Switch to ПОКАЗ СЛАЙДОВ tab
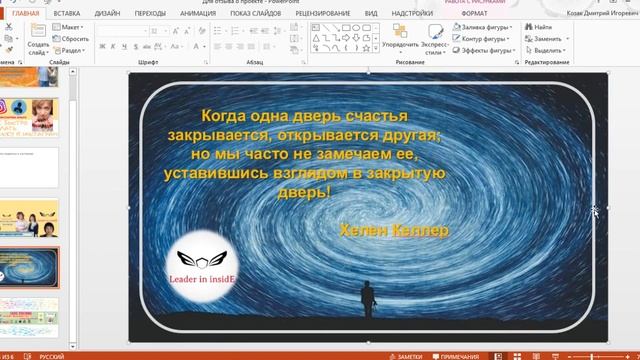The image size is (640, 360). (256, 13)
